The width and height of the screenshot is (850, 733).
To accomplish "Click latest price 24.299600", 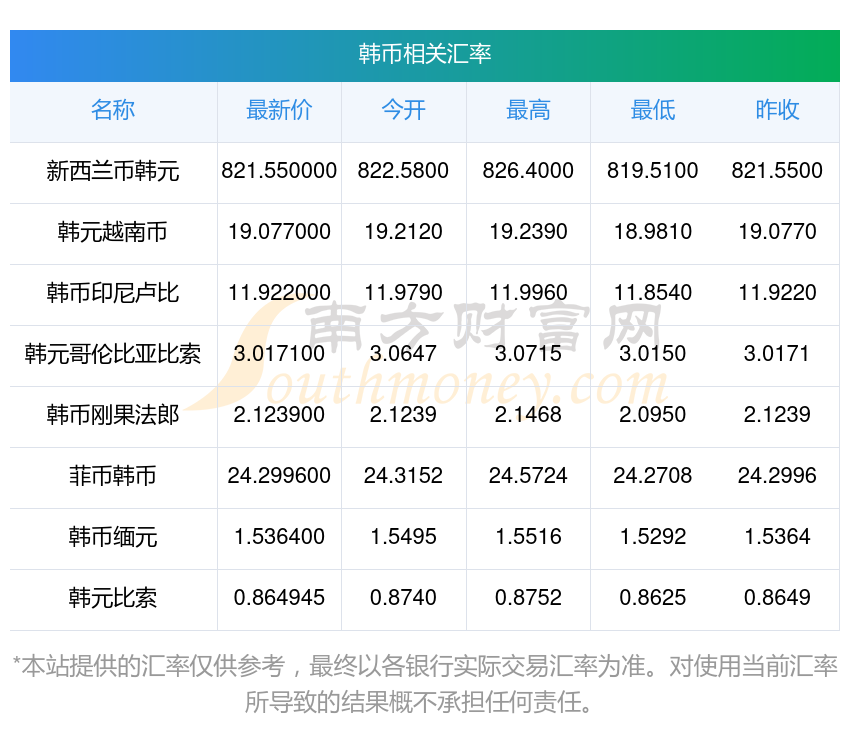I will click(279, 476).
